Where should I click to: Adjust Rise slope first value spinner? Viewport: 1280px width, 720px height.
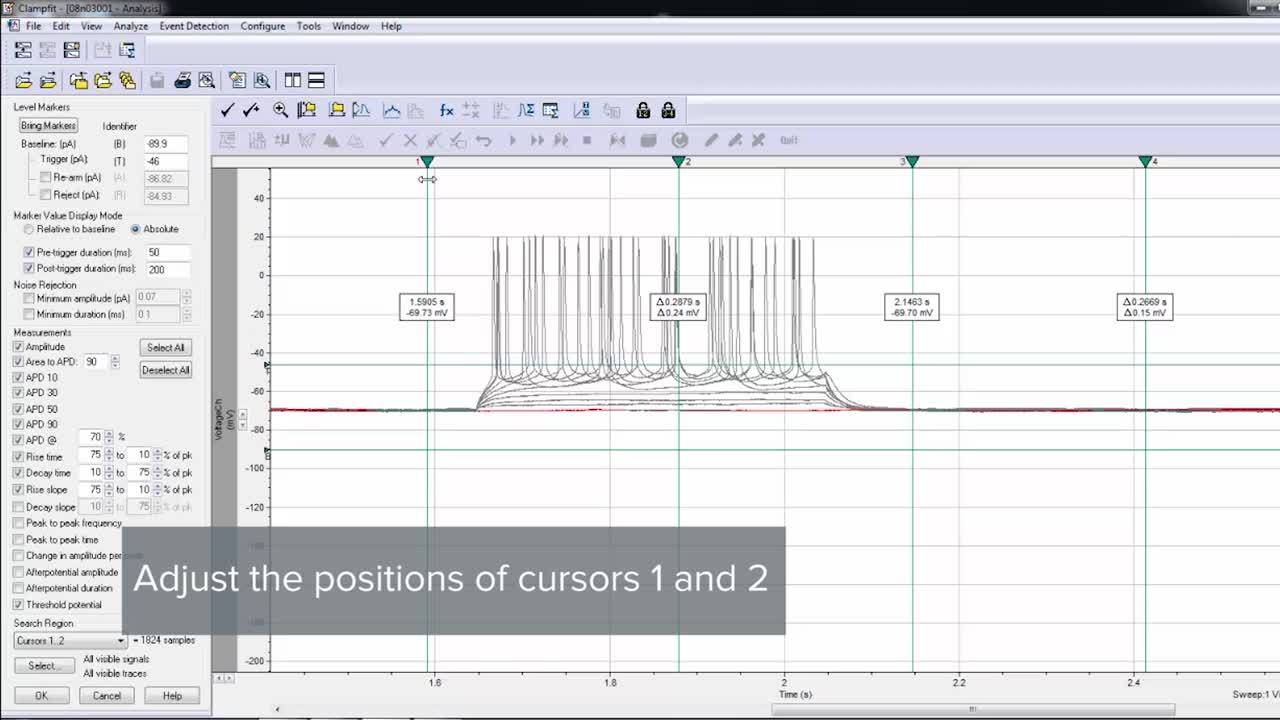coord(109,489)
